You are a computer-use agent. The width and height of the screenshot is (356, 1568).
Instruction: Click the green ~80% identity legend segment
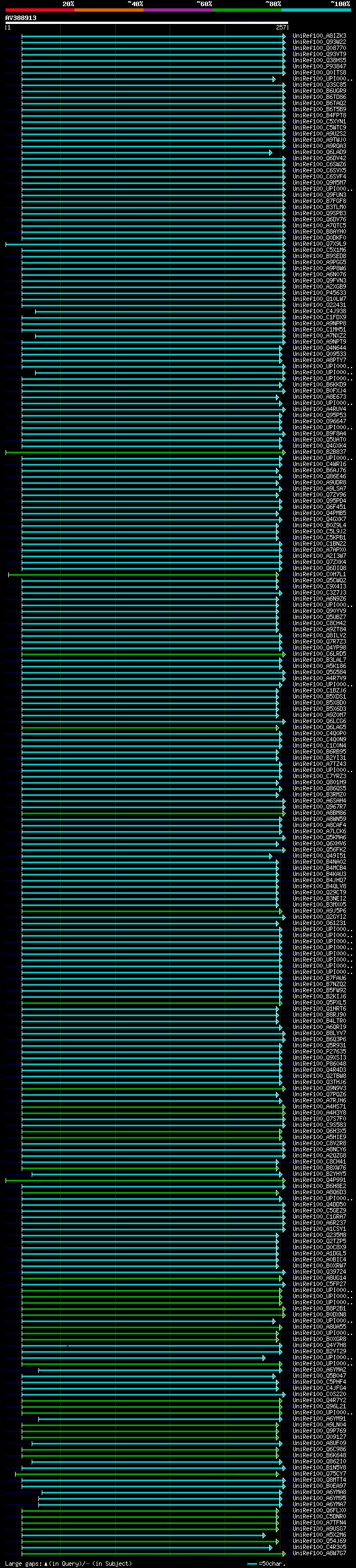click(247, 10)
